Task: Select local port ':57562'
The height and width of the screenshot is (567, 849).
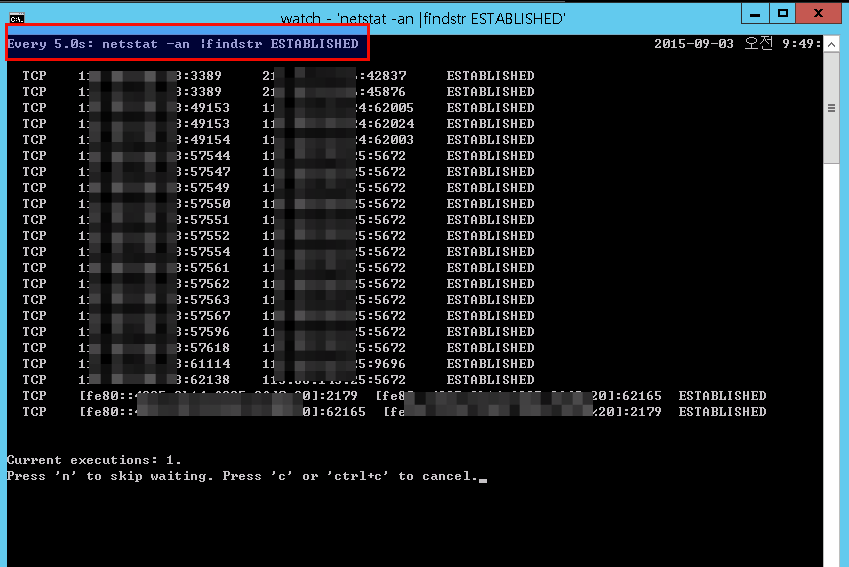Action: (207, 284)
